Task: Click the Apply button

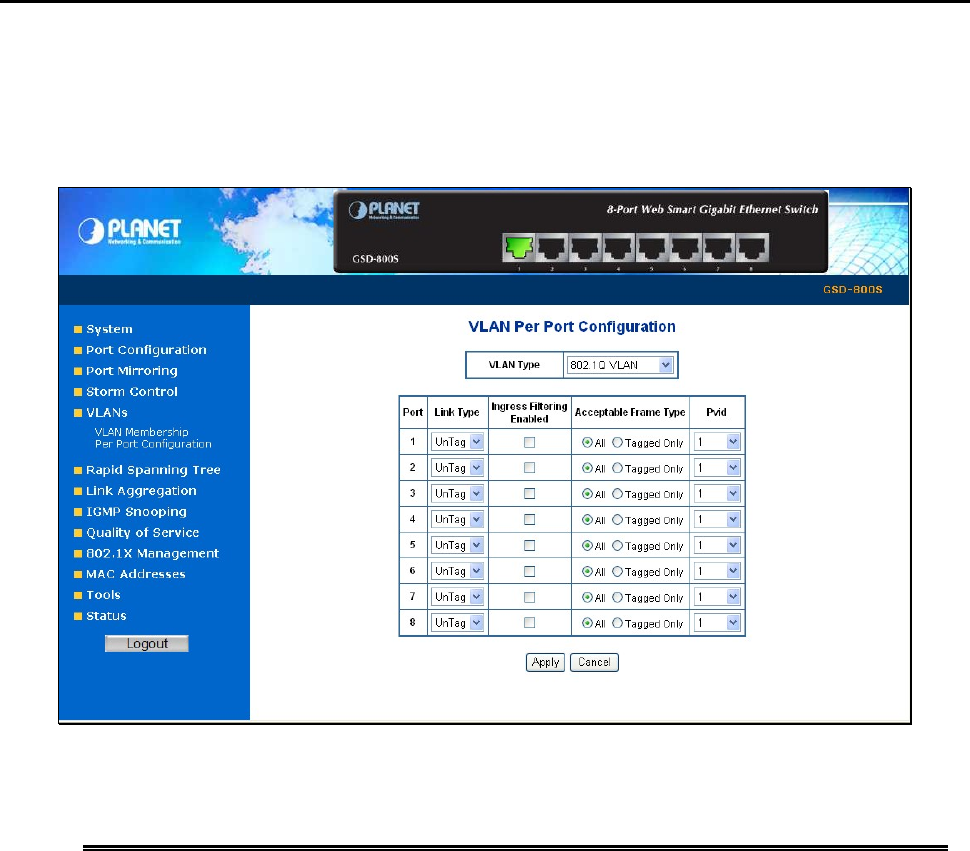Action: 545,662
